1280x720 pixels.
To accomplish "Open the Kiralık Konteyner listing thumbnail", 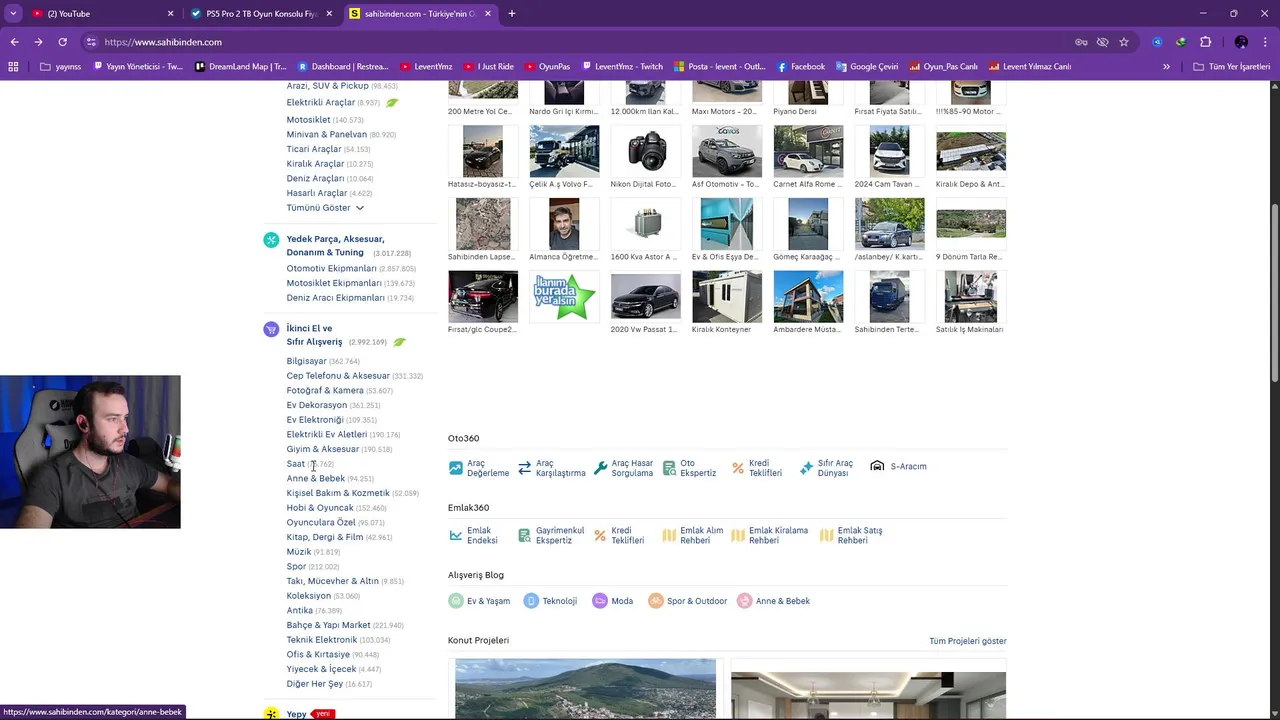I will click(x=727, y=296).
